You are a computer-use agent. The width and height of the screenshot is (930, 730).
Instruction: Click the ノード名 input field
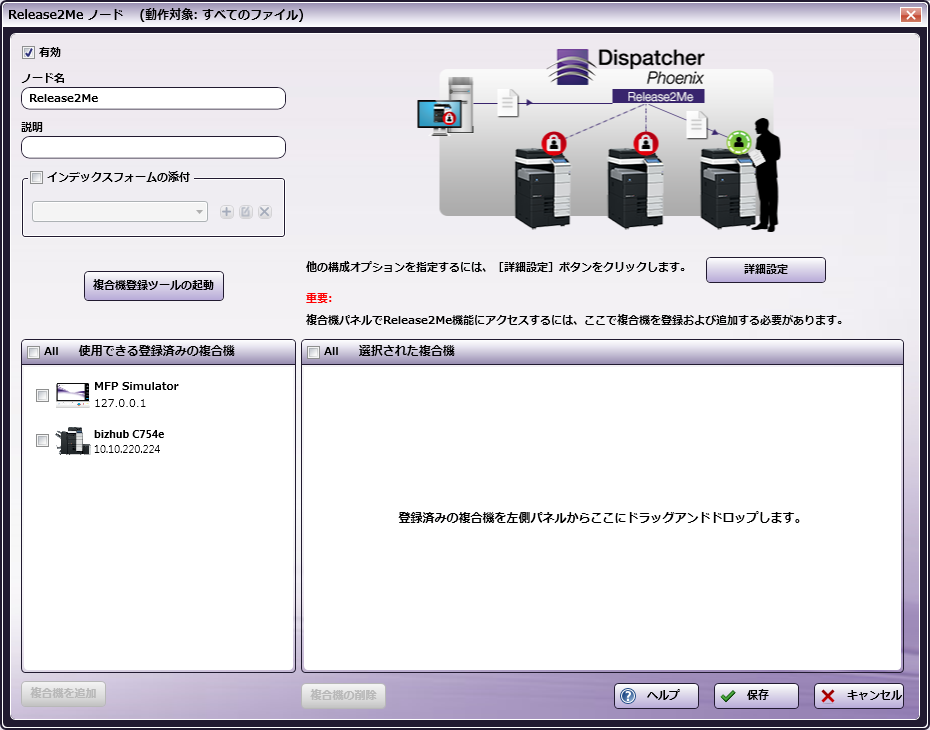154,98
